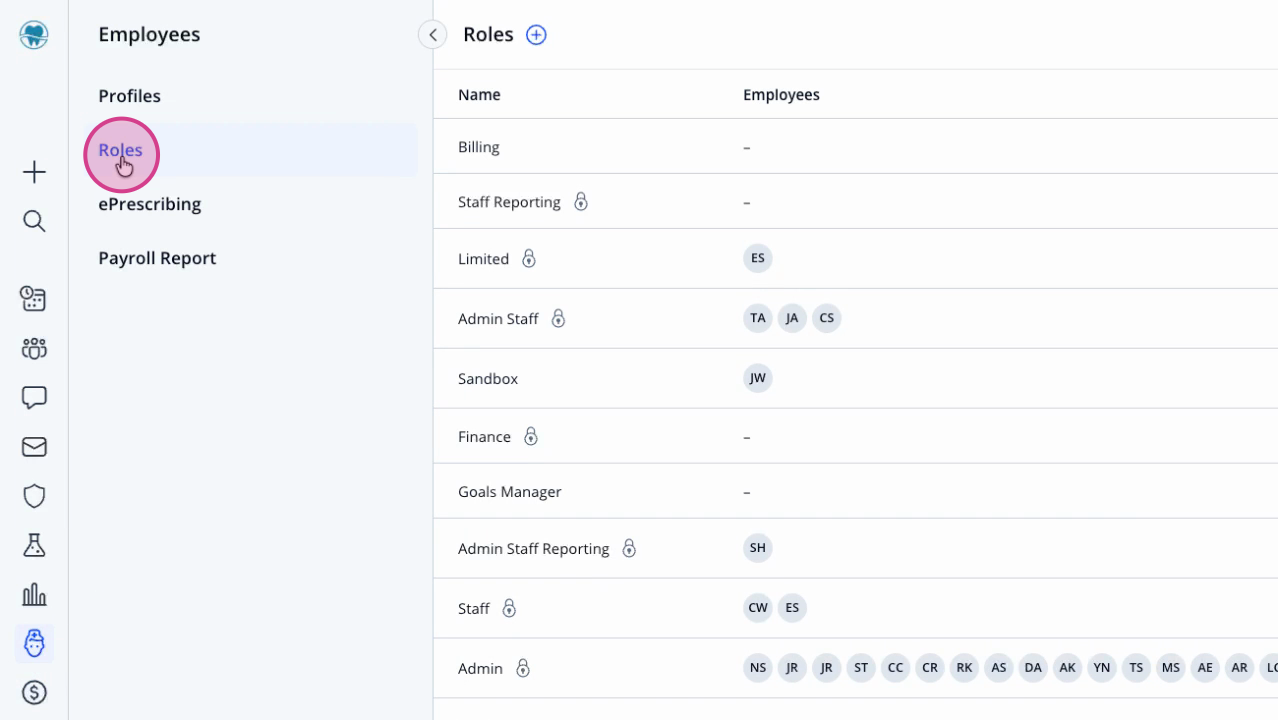This screenshot has width=1278, height=720.
Task: Click NS avatar in Admin row
Action: click(758, 668)
